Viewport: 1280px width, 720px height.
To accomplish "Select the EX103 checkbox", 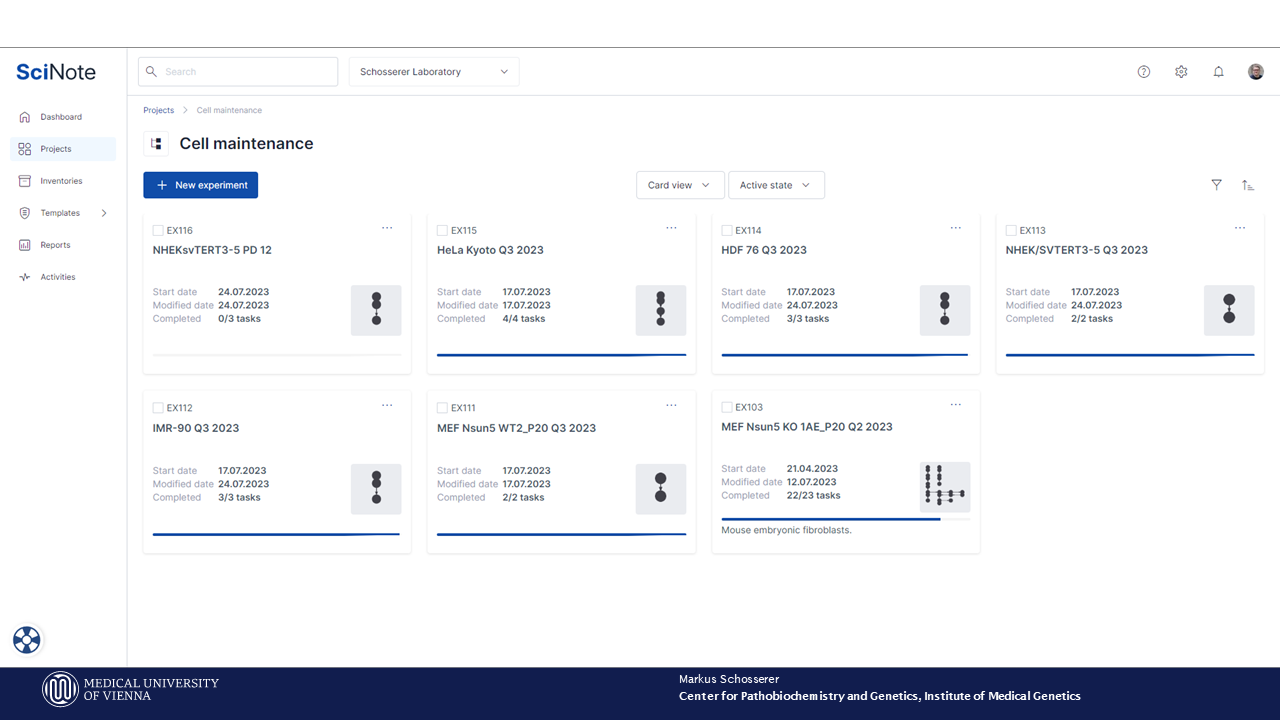I will [727, 407].
